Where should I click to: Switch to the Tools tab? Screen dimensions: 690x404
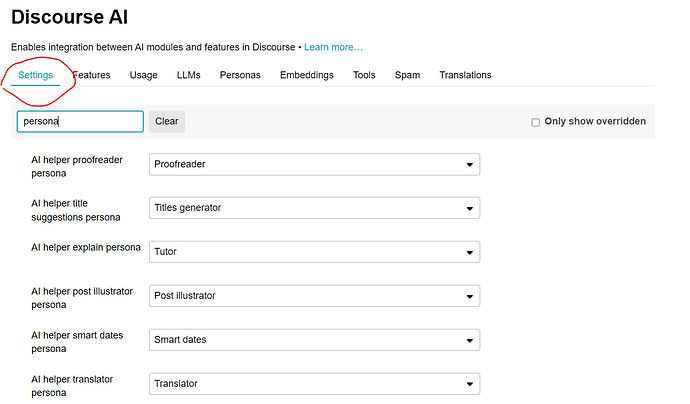(364, 75)
